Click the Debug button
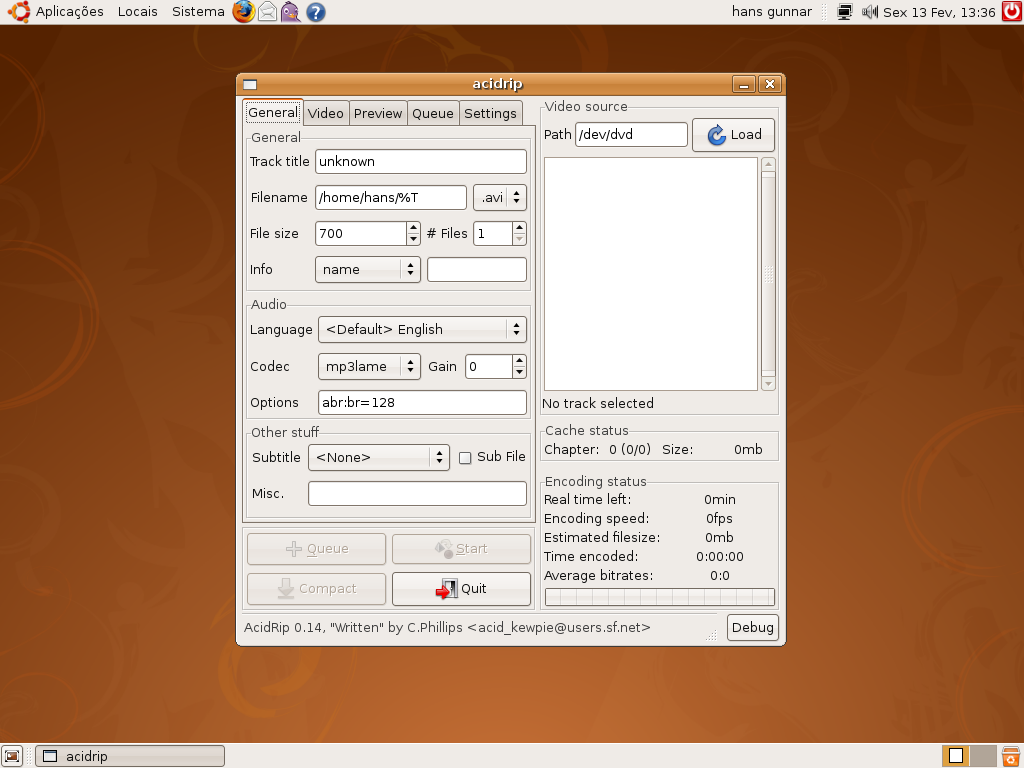 click(752, 628)
